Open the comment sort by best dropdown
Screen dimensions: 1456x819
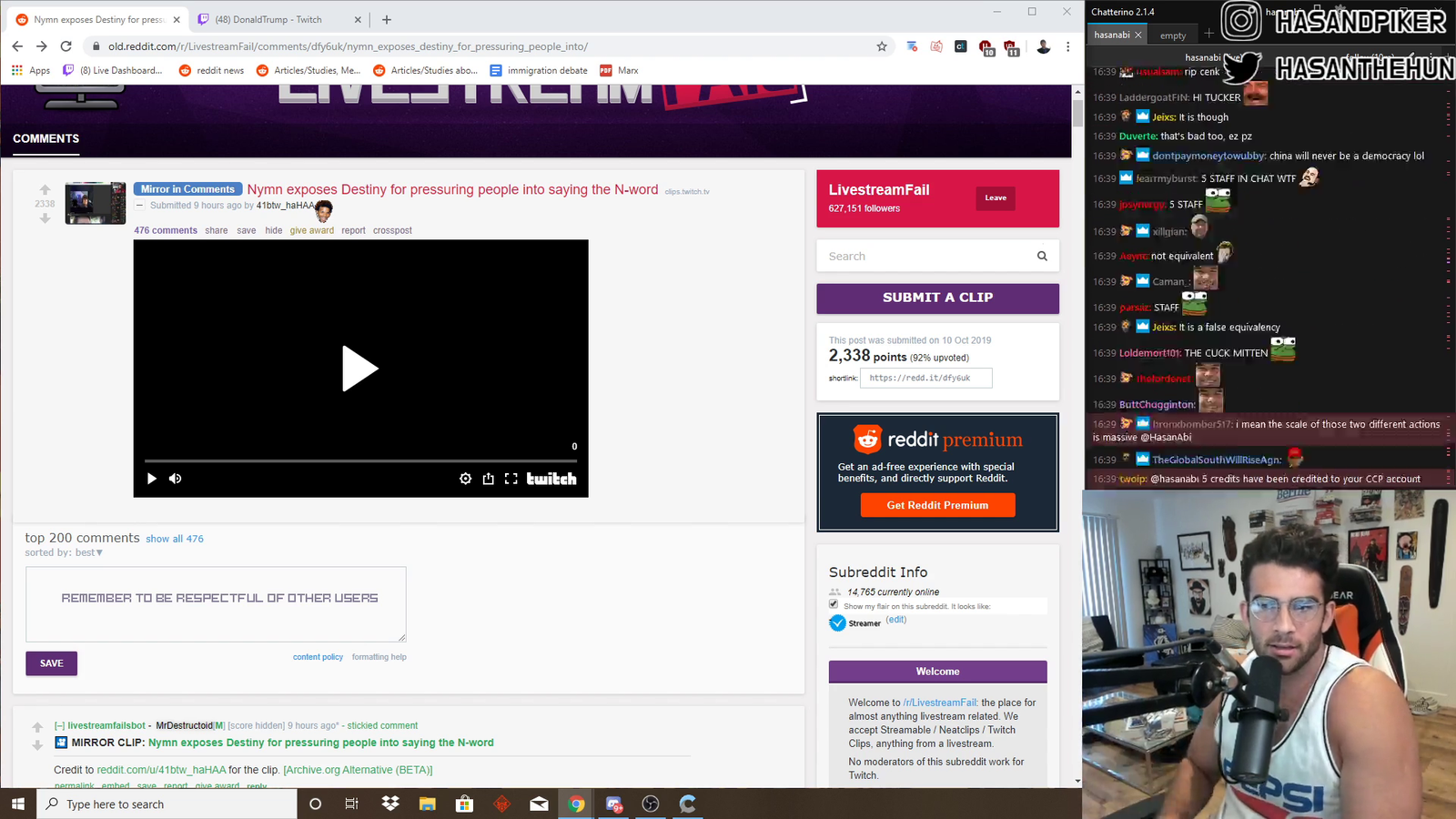click(89, 552)
